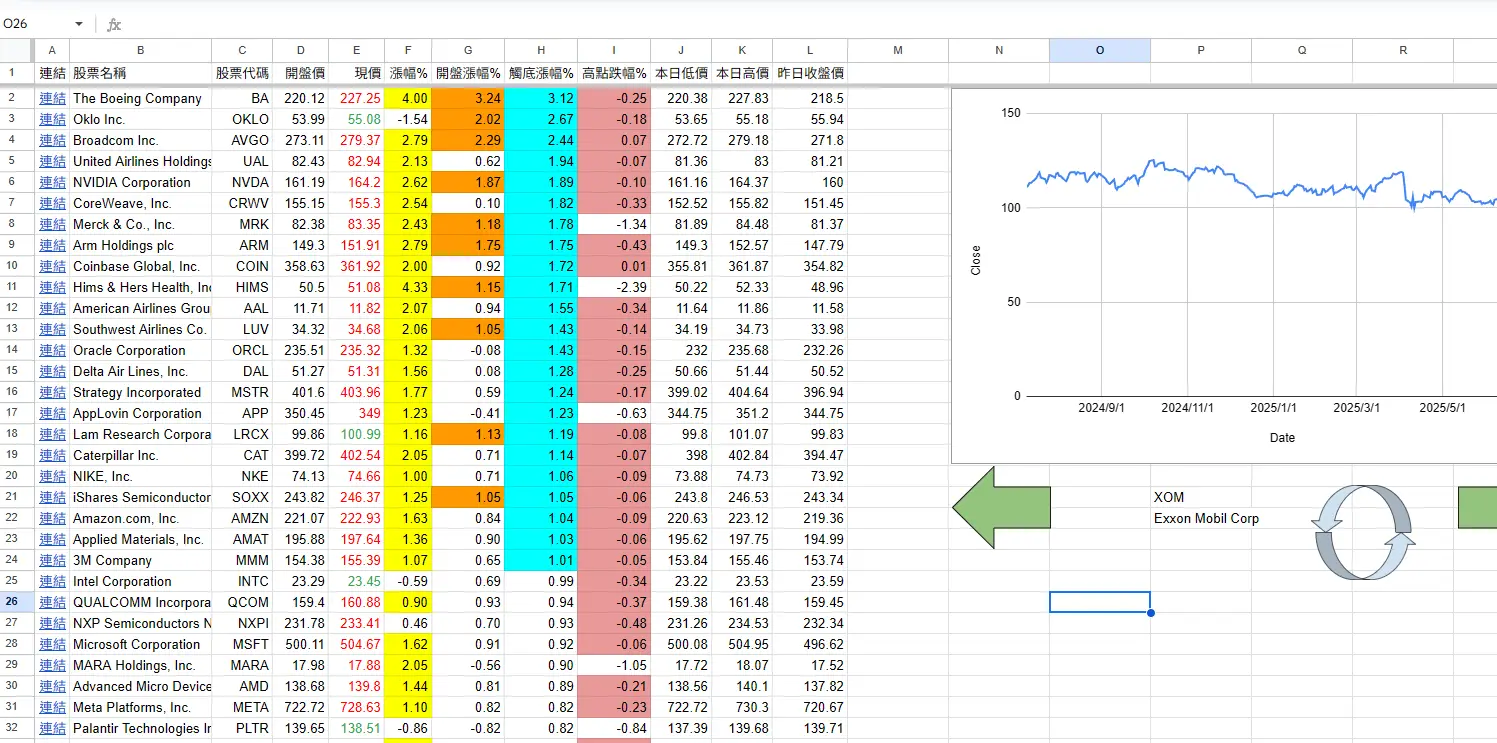Select column O header
Viewport: 1497px width, 743px height.
(1100, 50)
